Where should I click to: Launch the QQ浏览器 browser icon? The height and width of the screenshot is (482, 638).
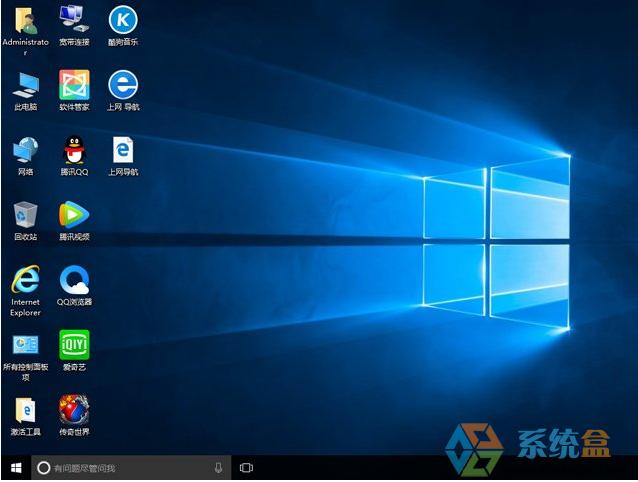[x=74, y=280]
